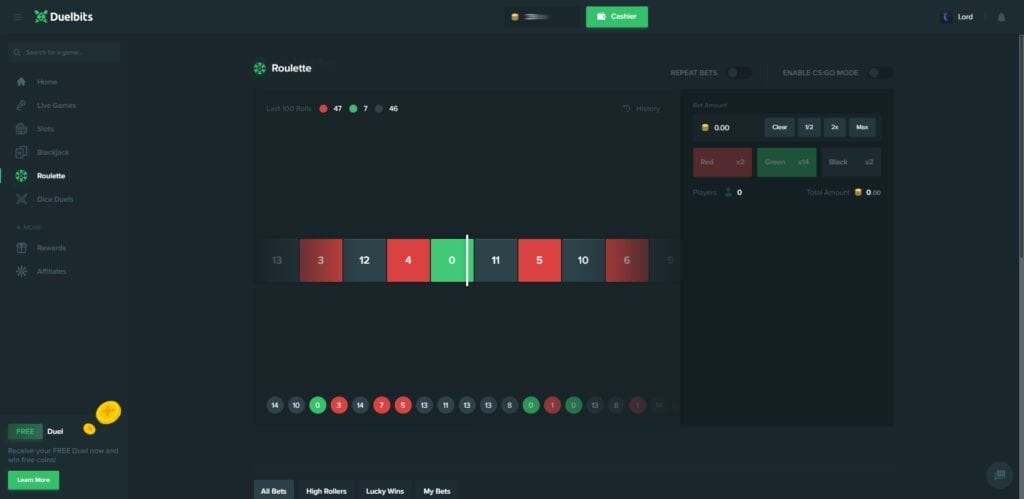Click the black 11 wheel tile

(496, 260)
